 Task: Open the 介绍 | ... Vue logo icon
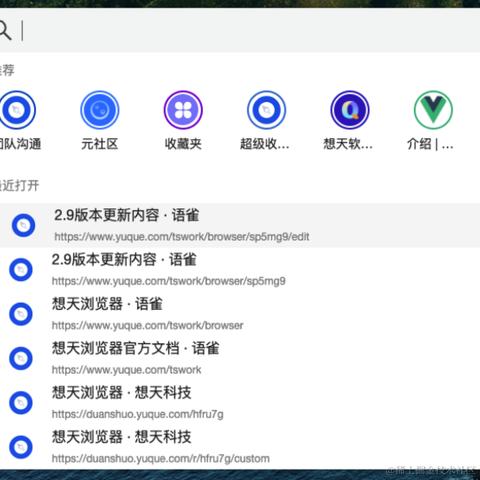(433, 110)
